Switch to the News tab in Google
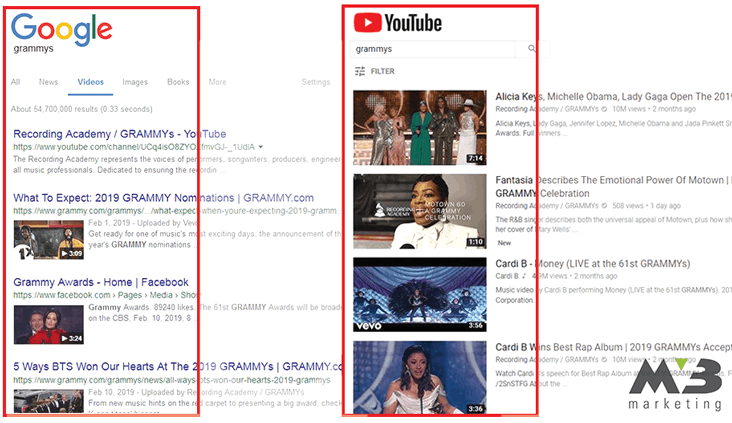Screen dimensions: 732x423 click(x=49, y=82)
